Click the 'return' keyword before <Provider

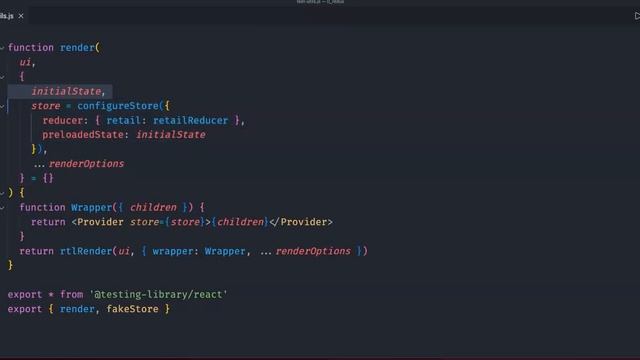pos(48,222)
